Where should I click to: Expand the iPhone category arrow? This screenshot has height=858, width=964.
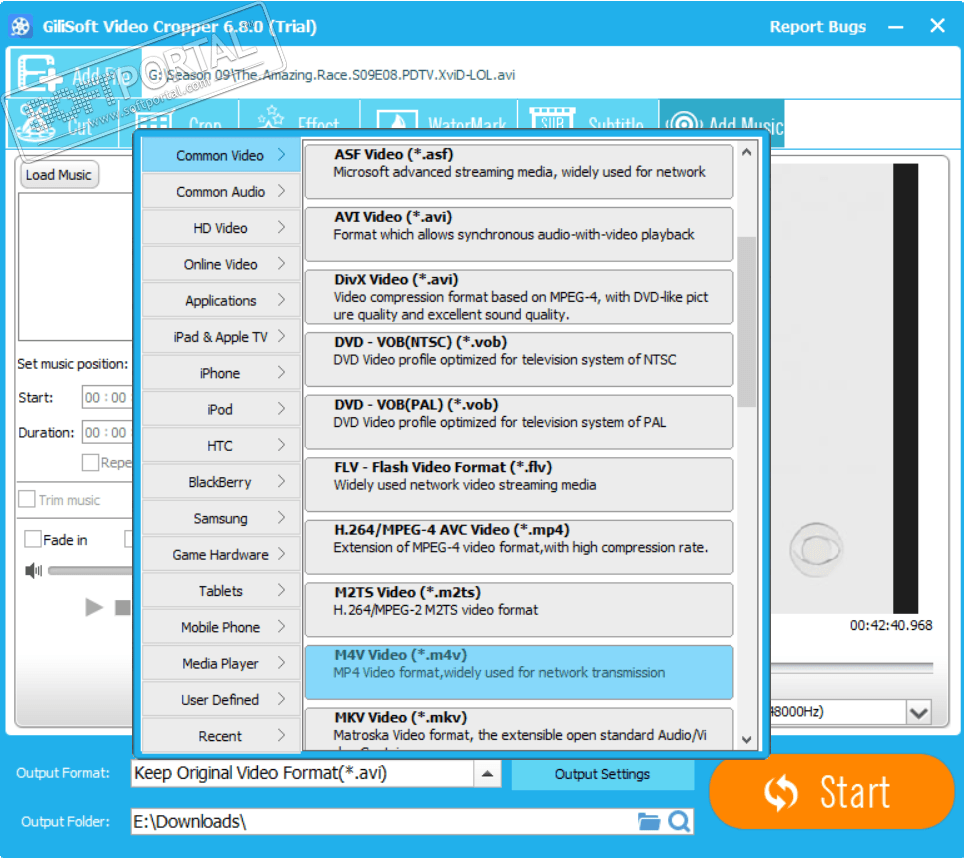(x=281, y=372)
